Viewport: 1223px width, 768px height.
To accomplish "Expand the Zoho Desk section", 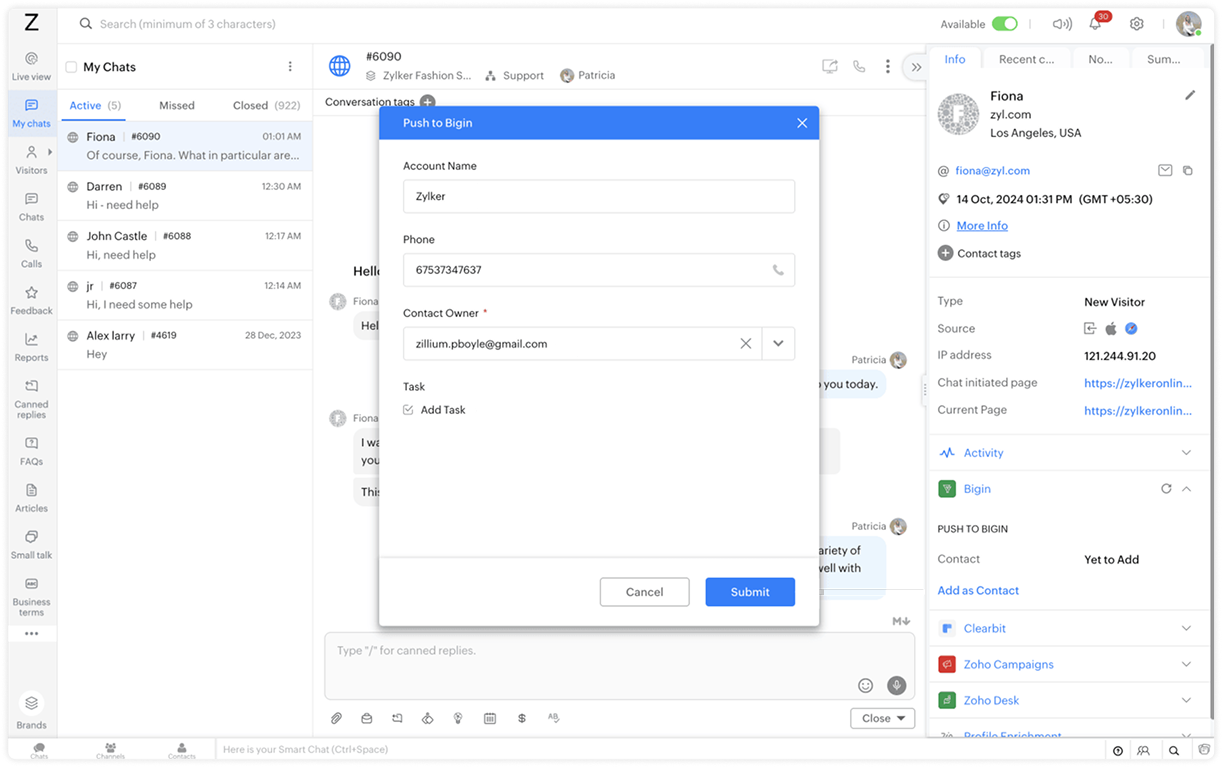I will pyautogui.click(x=1186, y=700).
